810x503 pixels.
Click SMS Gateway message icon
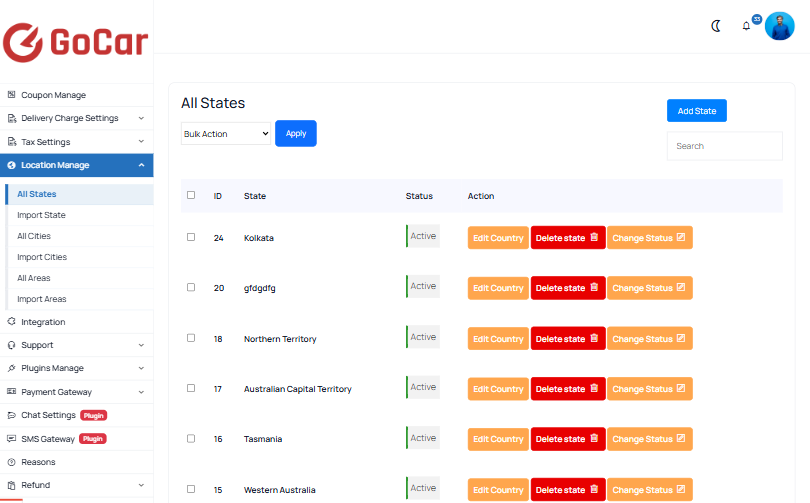(x=11, y=438)
